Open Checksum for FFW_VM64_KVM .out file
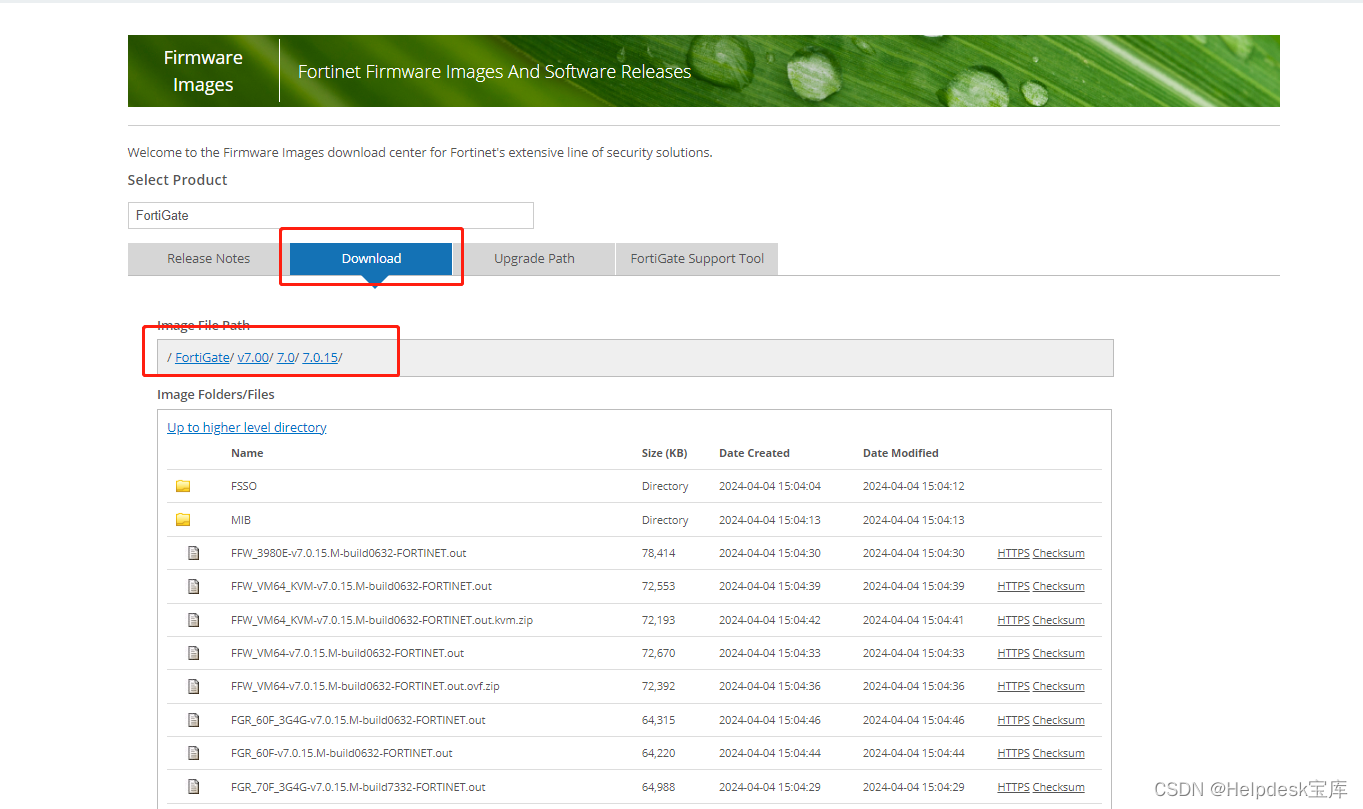Image resolution: width=1363 pixels, height=809 pixels. [1058, 586]
